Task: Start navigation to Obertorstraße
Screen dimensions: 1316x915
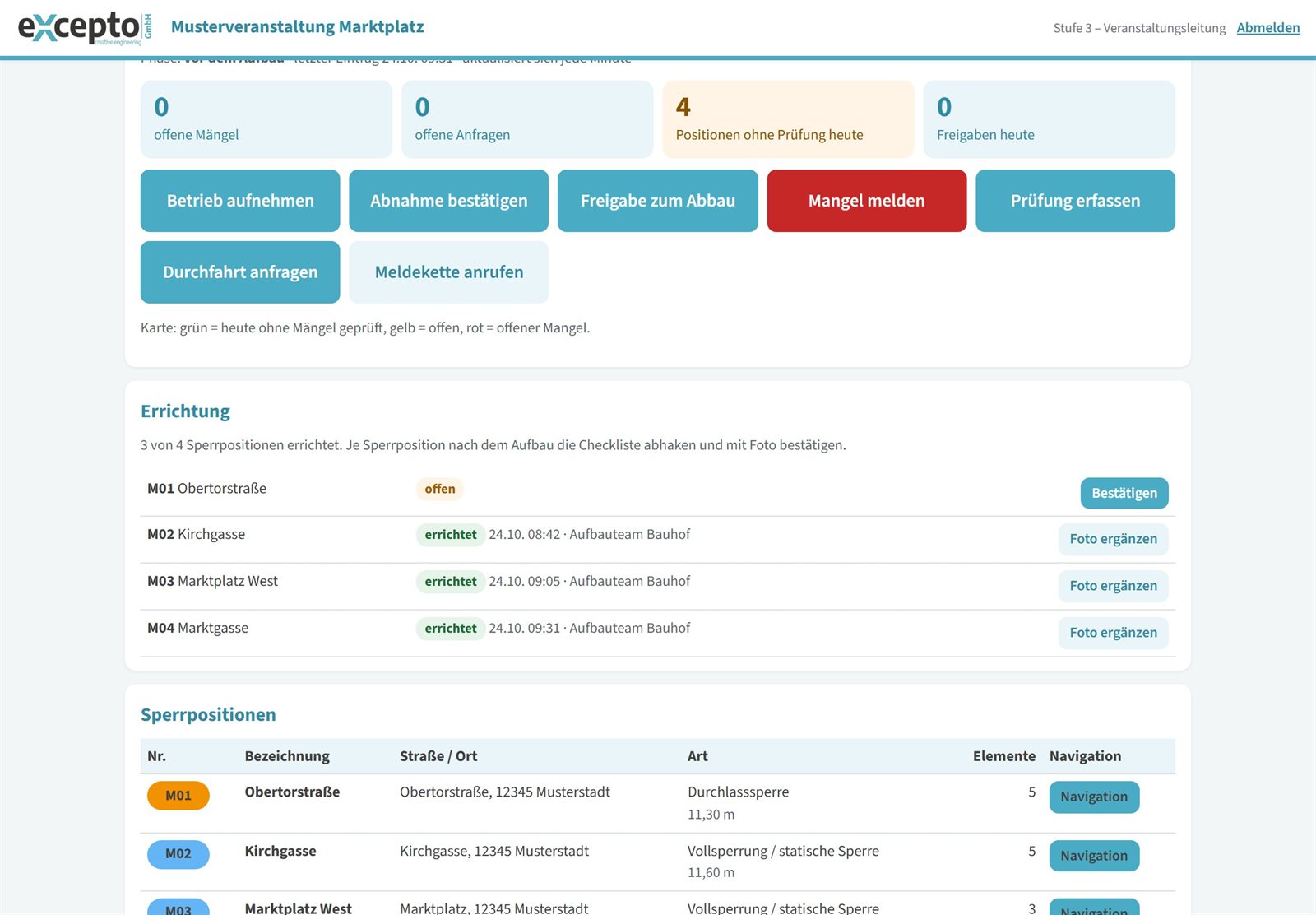Action: 1094,797
